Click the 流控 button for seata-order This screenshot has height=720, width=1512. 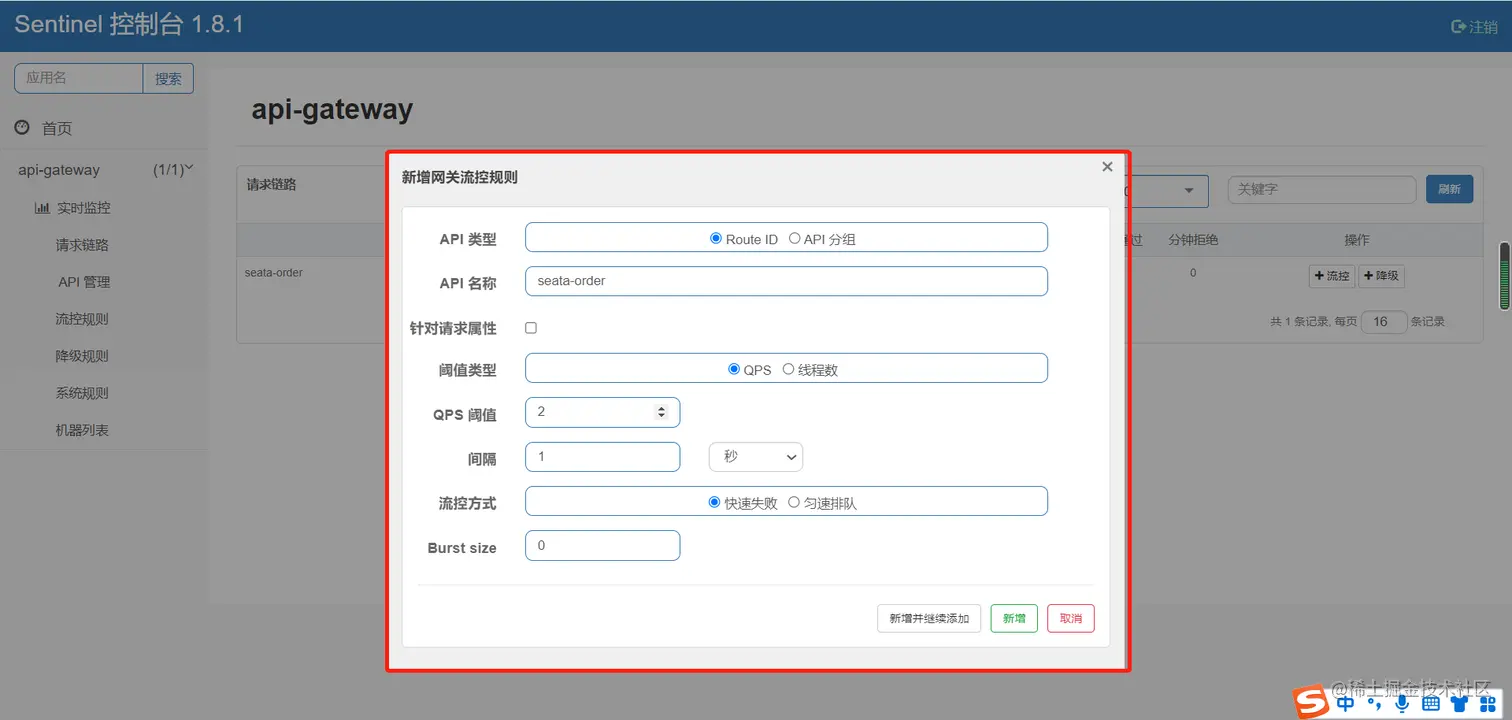1332,275
